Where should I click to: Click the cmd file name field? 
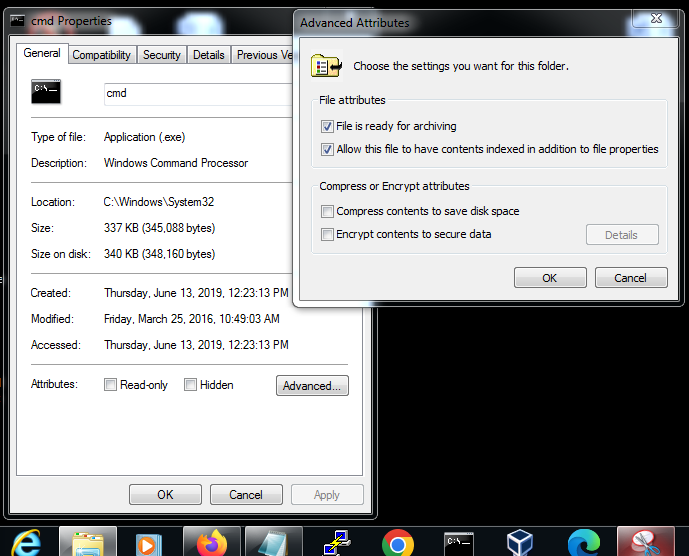pyautogui.click(x=198, y=94)
